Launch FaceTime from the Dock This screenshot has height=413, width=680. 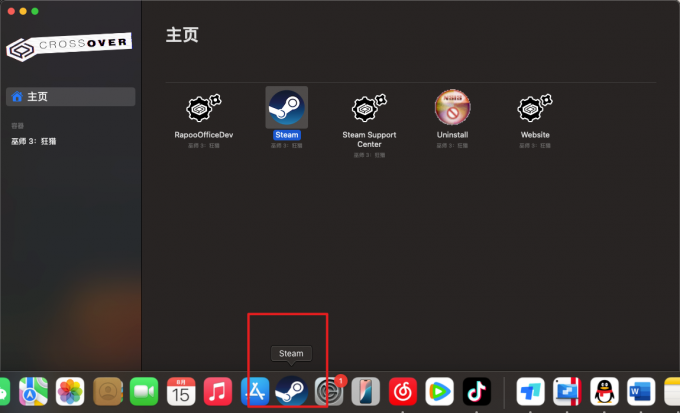click(144, 392)
